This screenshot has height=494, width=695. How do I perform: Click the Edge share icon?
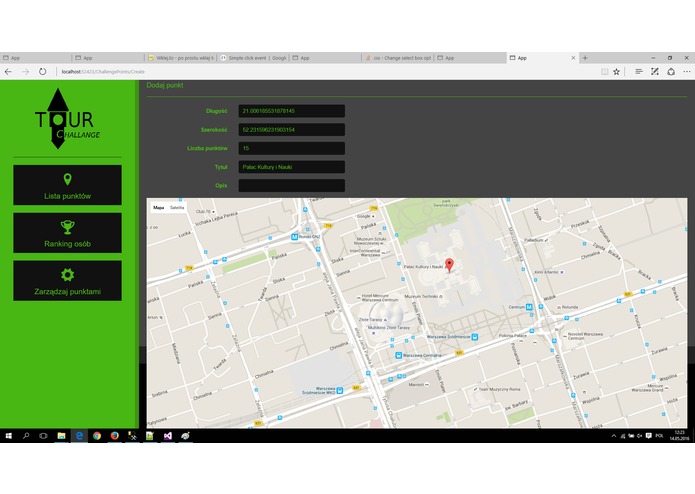point(671,71)
